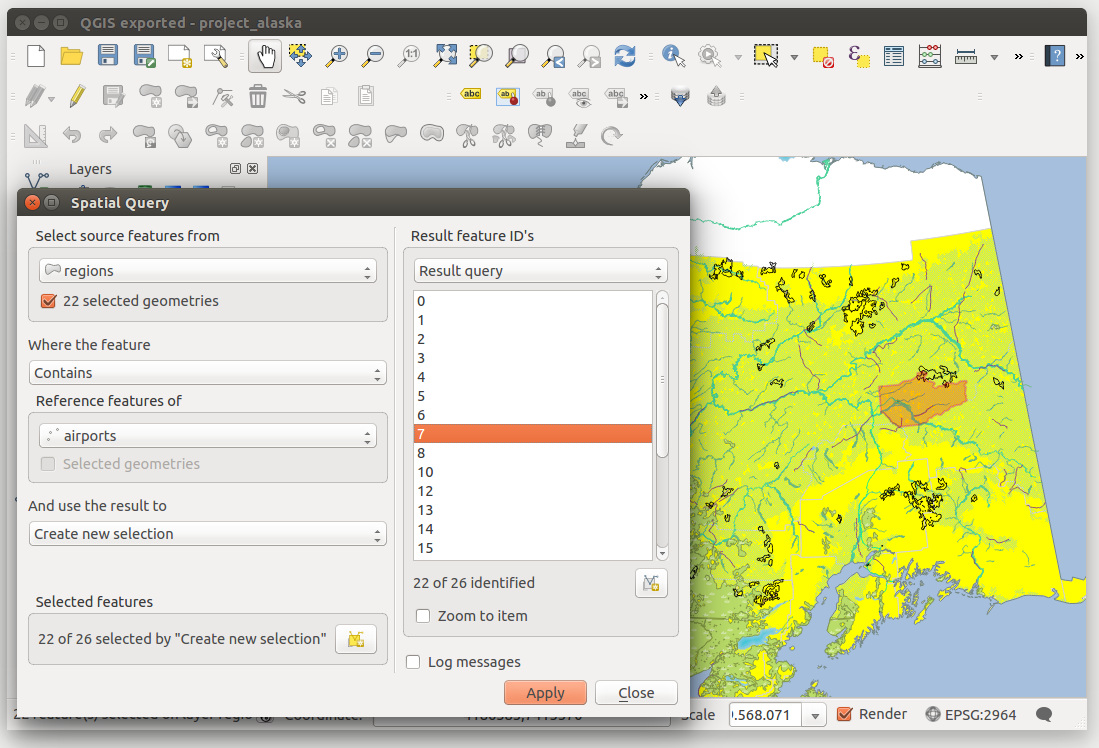
Task: Click the Refresh map icon
Action: pyautogui.click(x=625, y=56)
